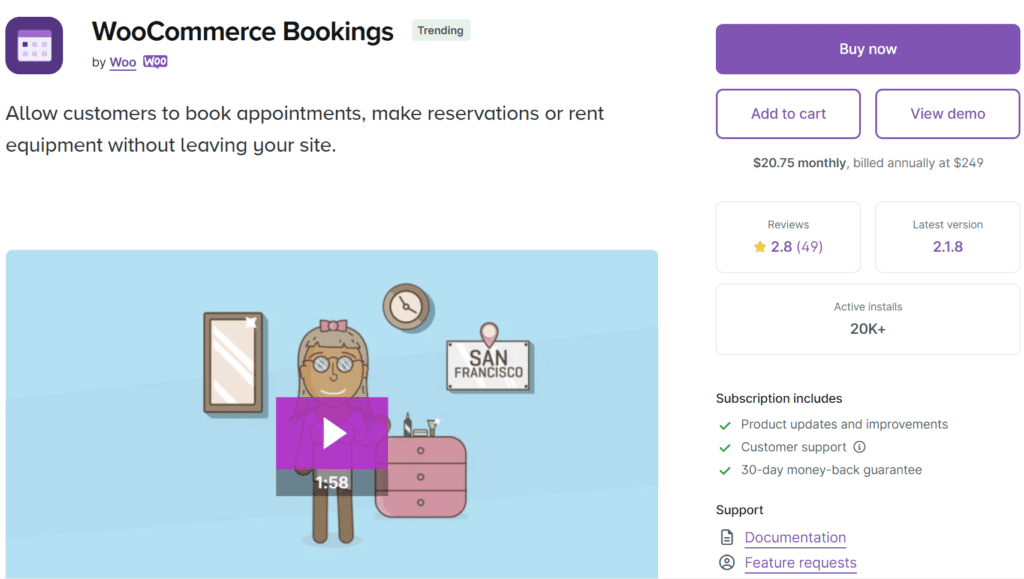Click the Active installs 20K+ card
The width and height of the screenshot is (1024, 579).
pyautogui.click(x=867, y=319)
